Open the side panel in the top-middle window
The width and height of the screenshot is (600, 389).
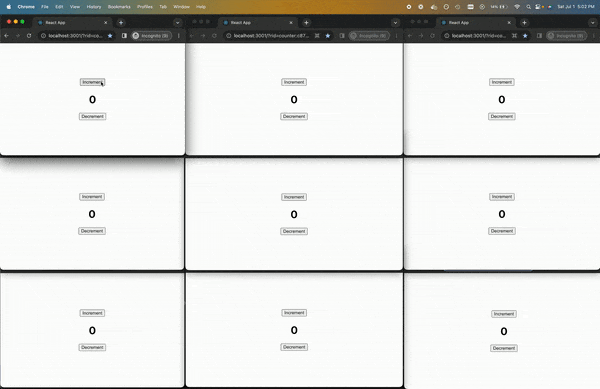coord(342,36)
